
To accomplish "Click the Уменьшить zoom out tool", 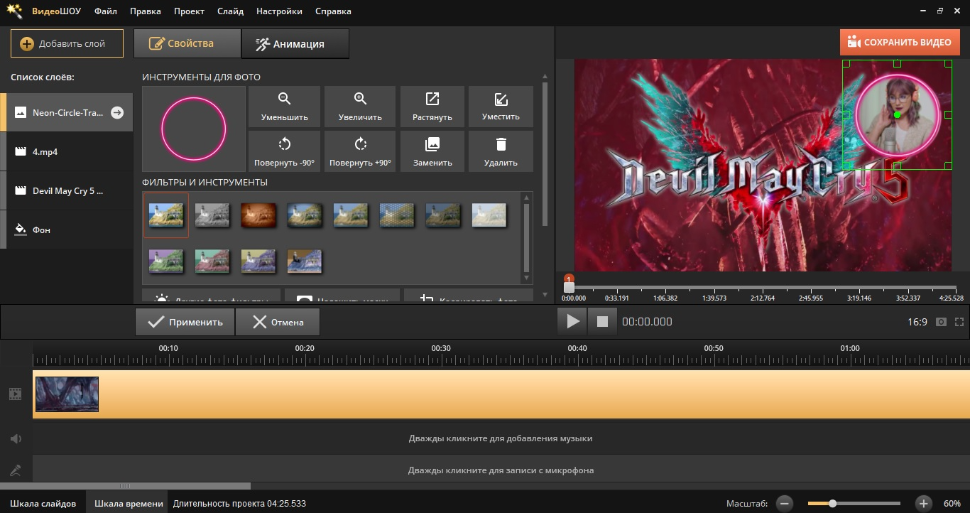I will click(x=284, y=106).
